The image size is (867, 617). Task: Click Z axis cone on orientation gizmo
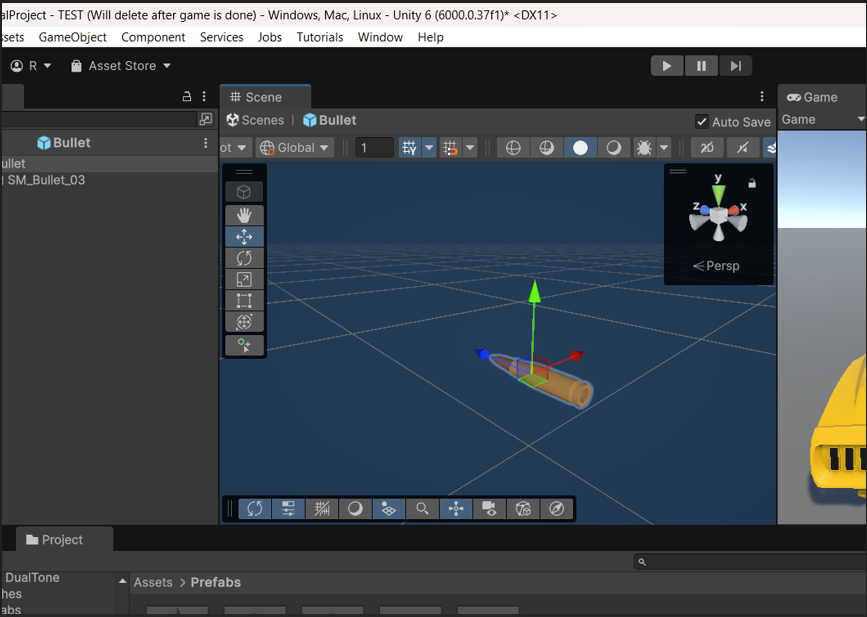704,210
